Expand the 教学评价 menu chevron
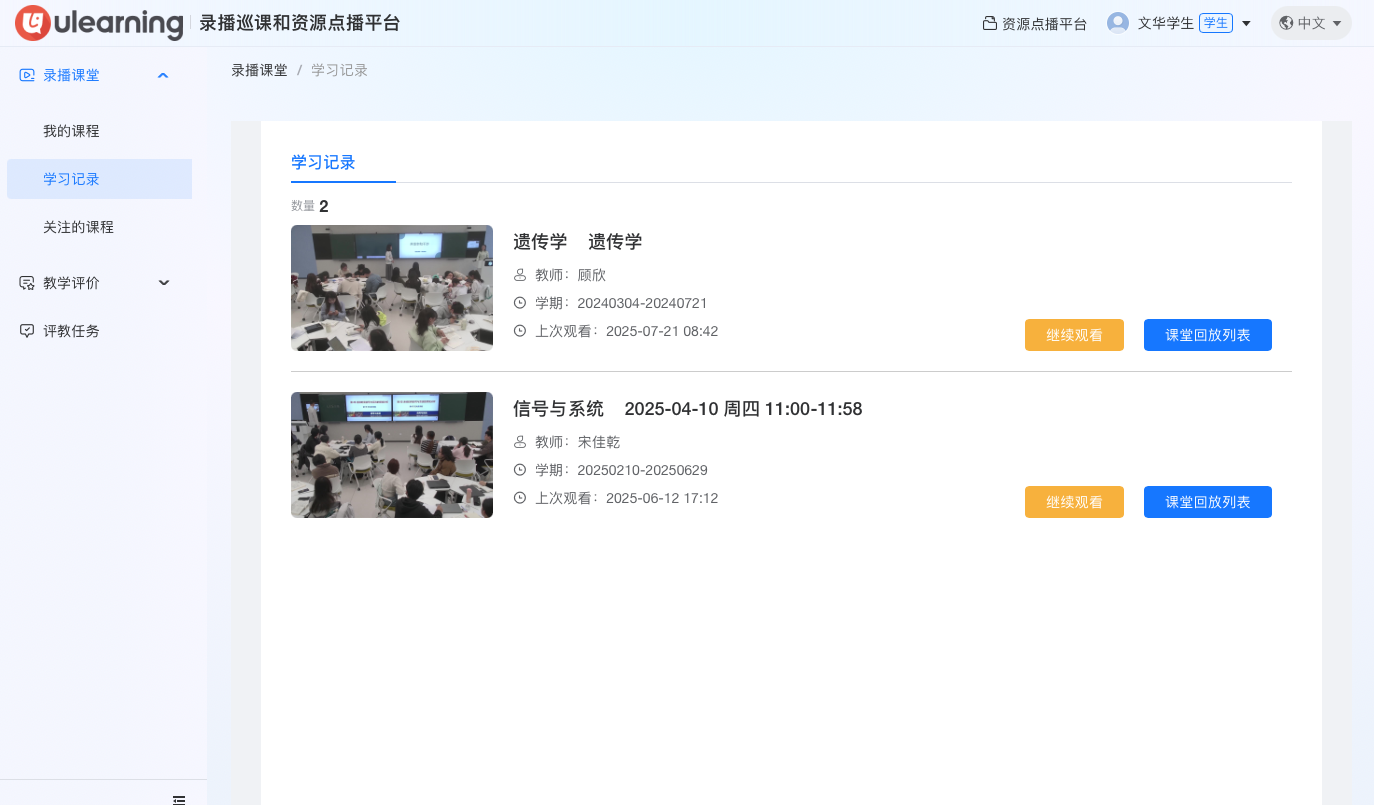The width and height of the screenshot is (1374, 805). coord(164,283)
